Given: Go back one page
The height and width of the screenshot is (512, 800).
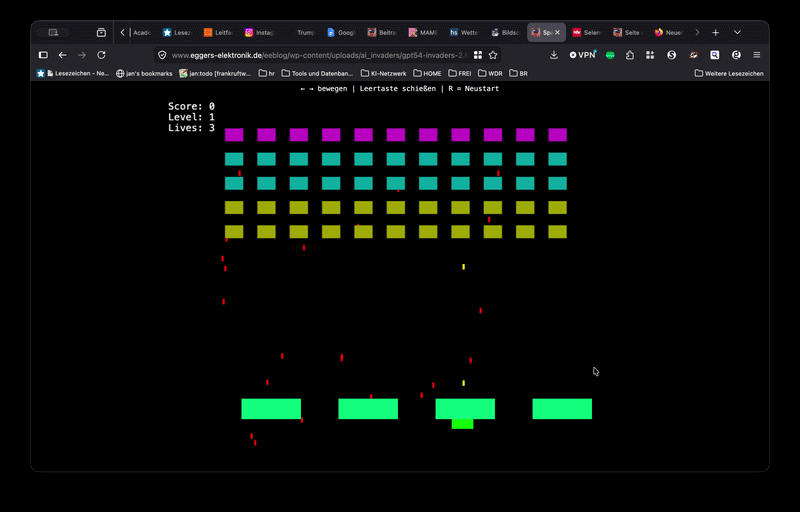Looking at the screenshot, I should [62, 55].
